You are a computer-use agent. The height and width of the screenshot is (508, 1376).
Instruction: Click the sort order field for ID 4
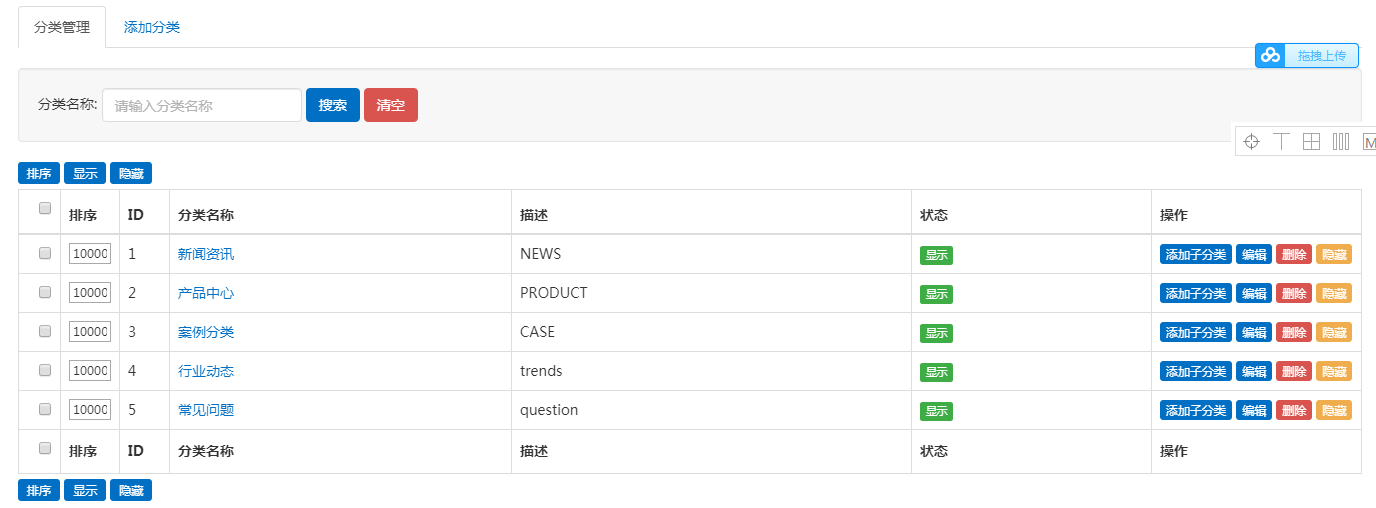(90, 370)
